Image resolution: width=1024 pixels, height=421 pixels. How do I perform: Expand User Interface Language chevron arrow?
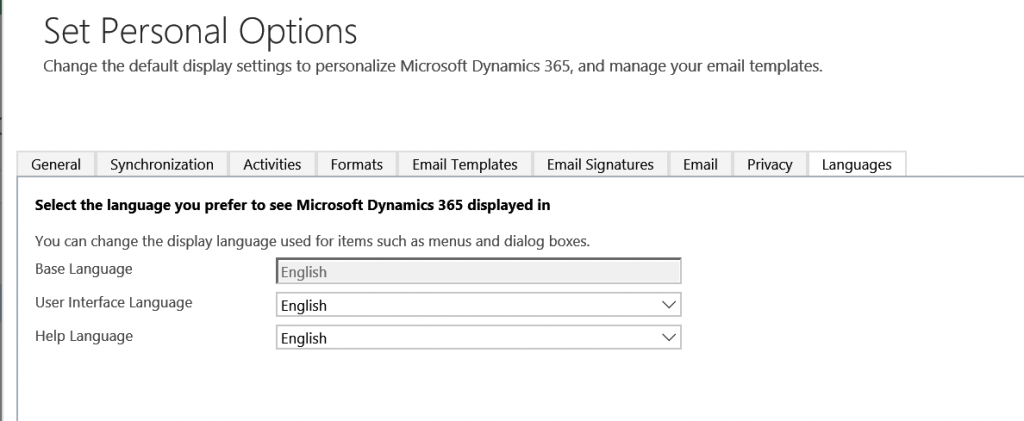point(669,305)
